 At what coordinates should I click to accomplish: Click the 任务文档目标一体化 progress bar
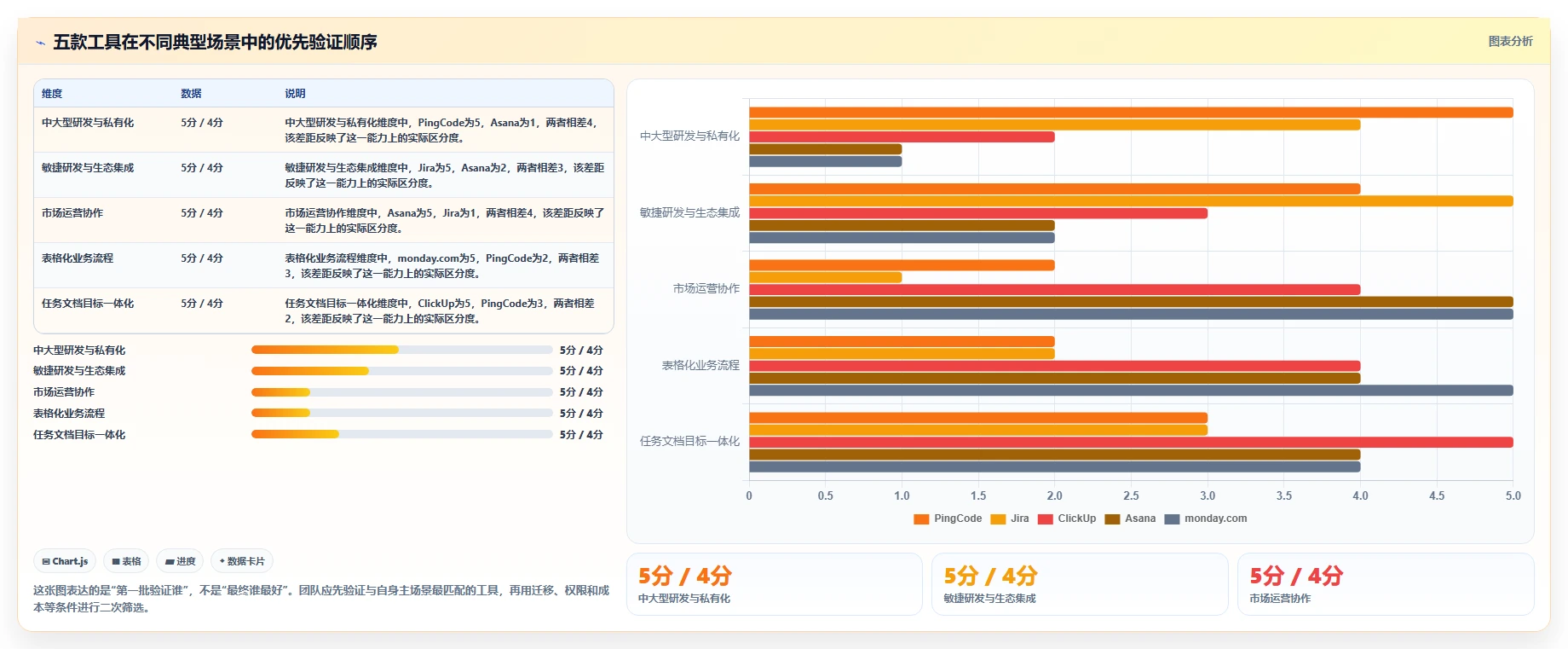[402, 434]
